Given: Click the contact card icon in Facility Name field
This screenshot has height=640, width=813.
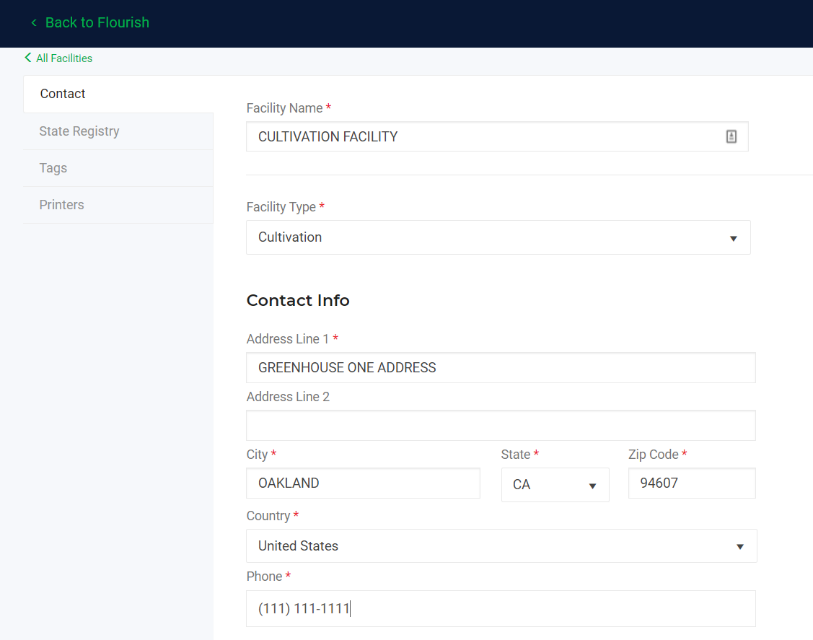Looking at the screenshot, I should 731,136.
